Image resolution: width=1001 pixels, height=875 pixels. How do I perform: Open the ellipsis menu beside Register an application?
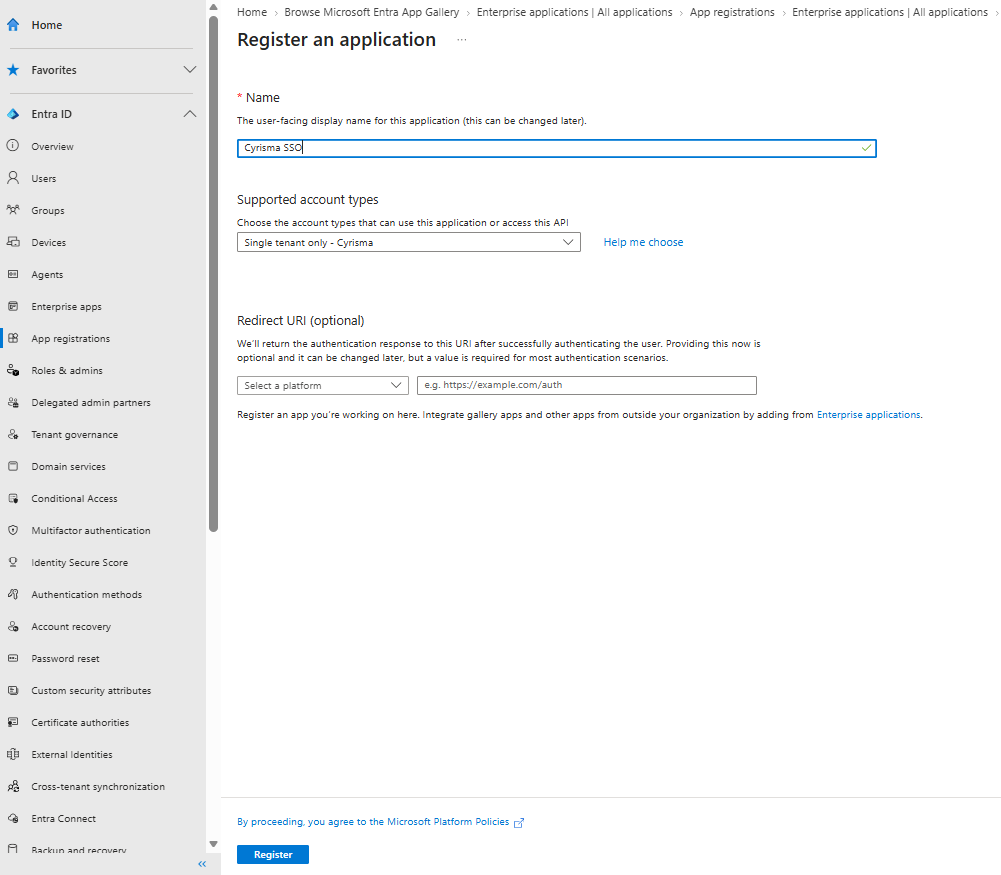(x=462, y=40)
